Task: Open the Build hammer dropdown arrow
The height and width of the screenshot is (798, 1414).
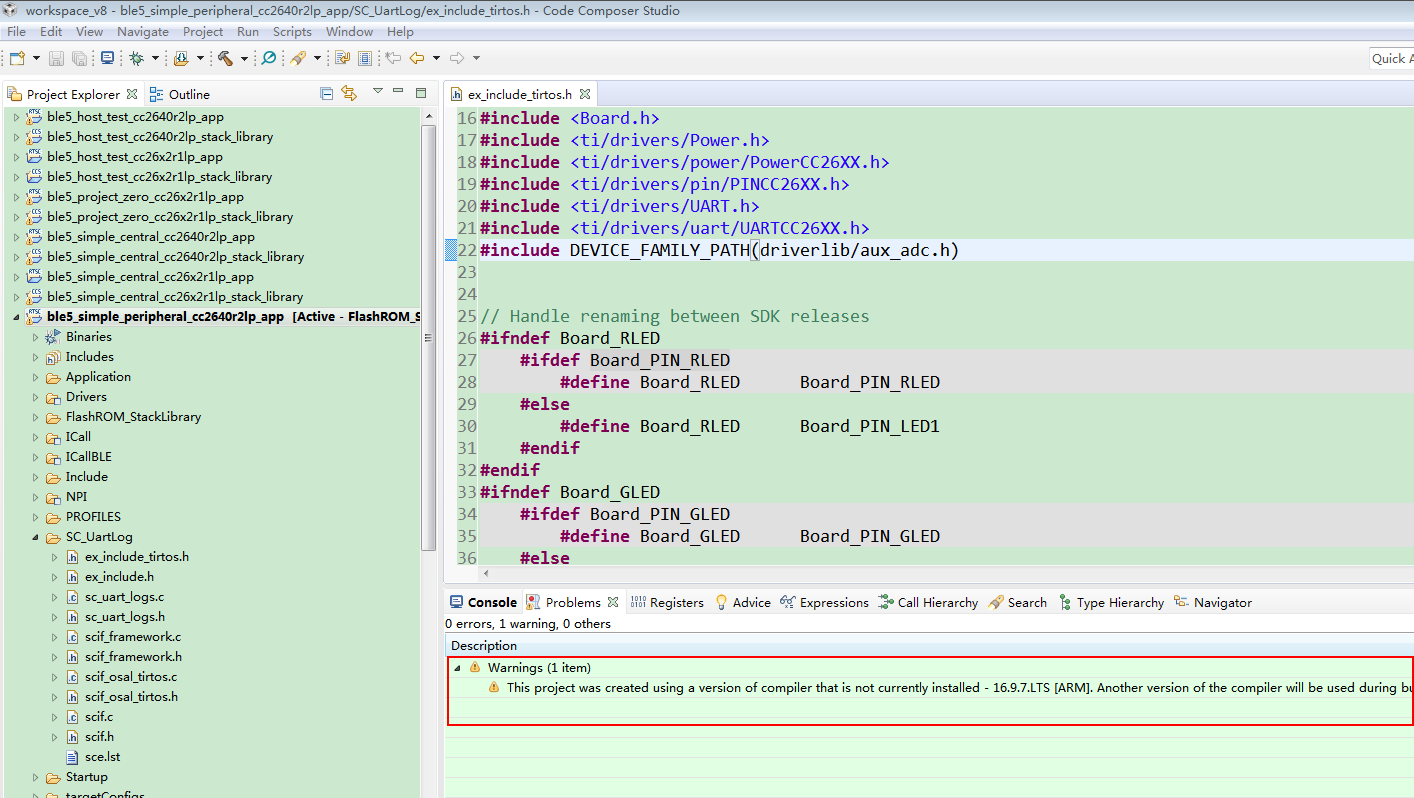Action: click(244, 58)
